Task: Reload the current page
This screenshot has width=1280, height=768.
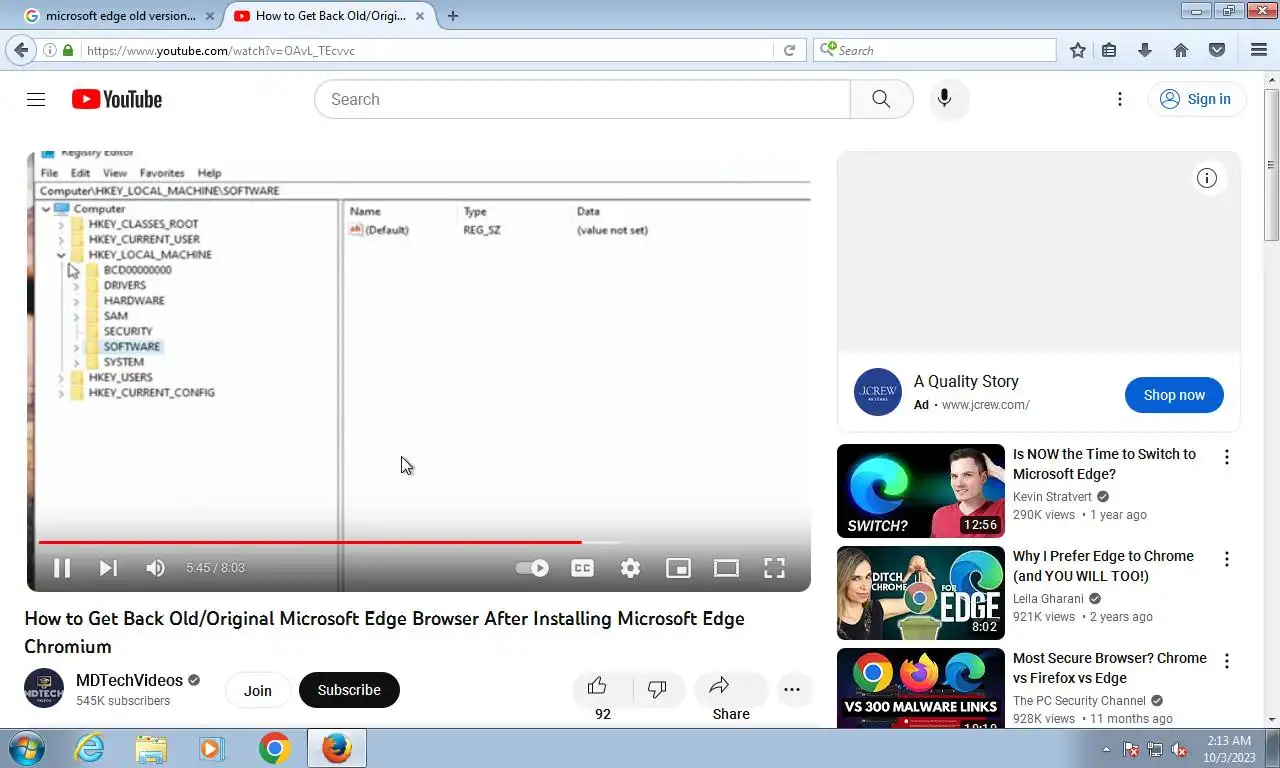Action: point(789,50)
